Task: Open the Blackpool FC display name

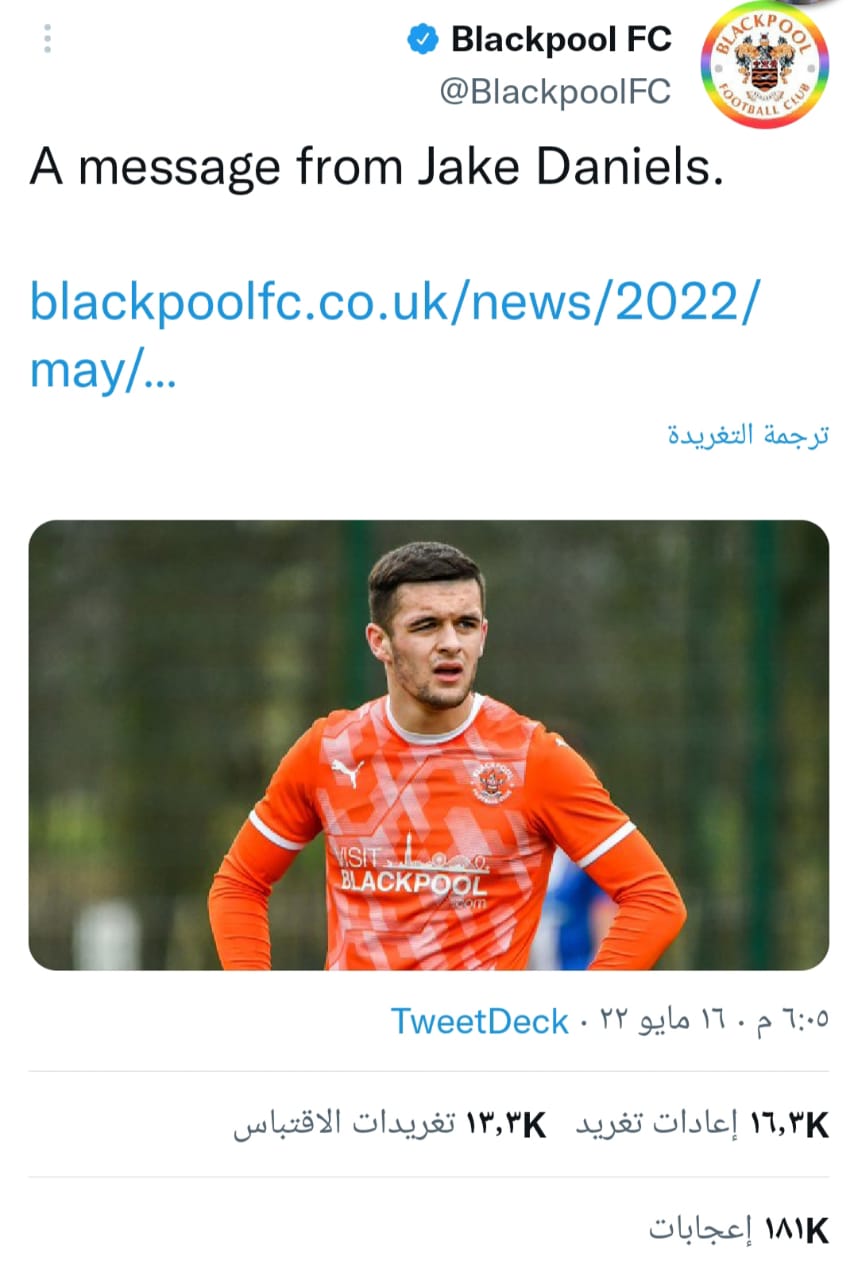Action: tap(561, 40)
